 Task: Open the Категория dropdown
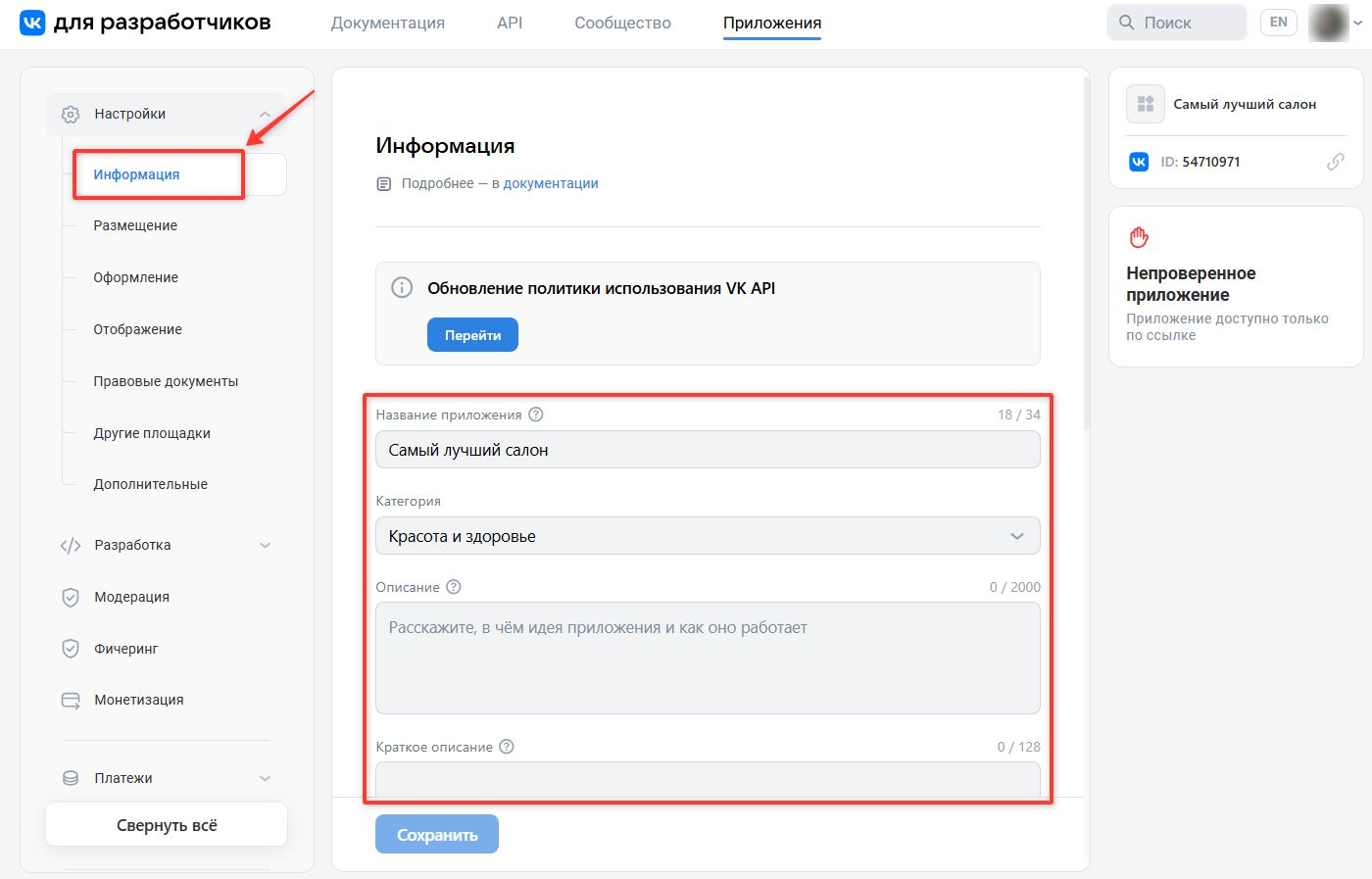(x=708, y=536)
